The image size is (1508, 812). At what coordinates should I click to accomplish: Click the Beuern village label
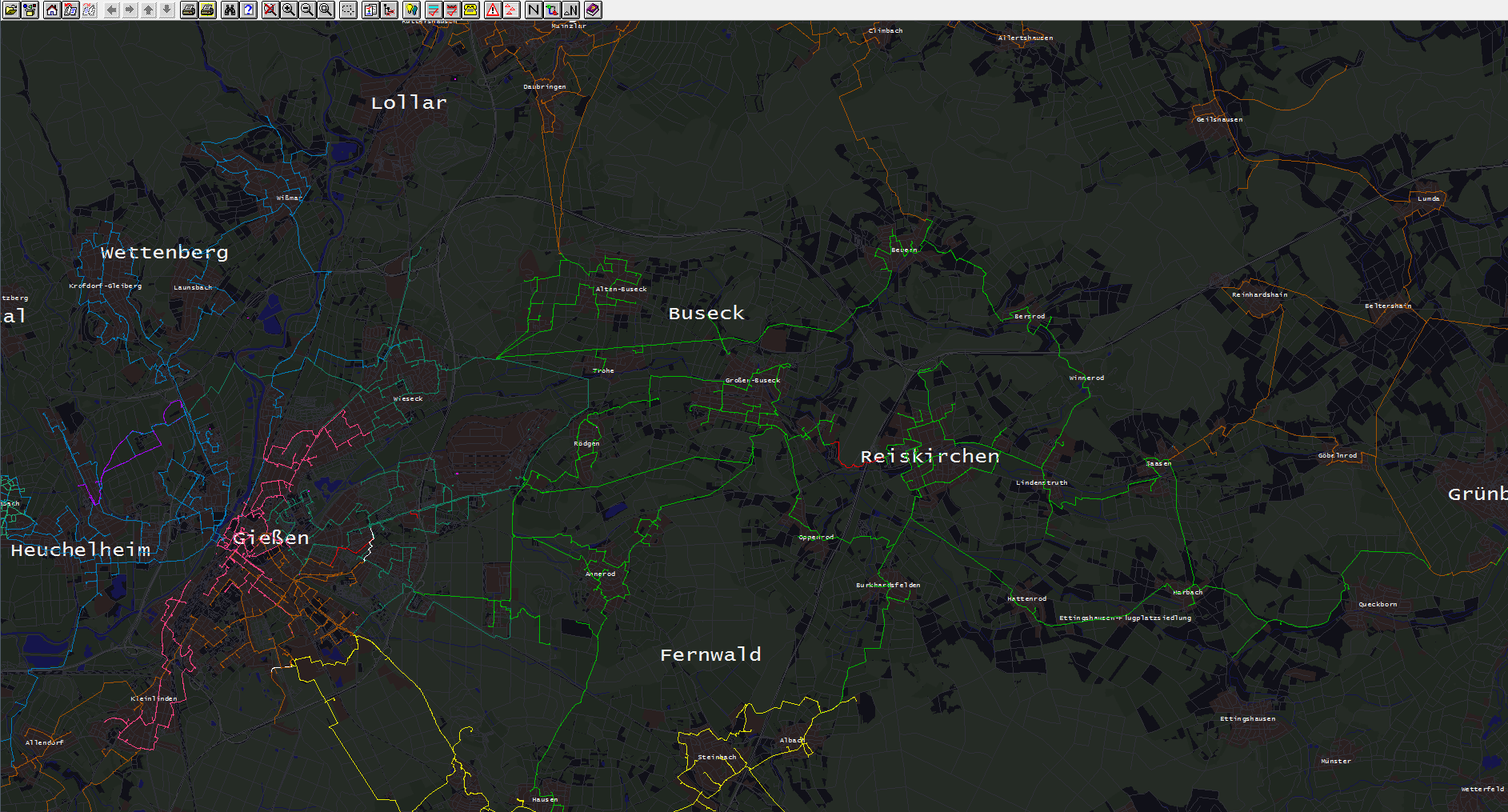[904, 250]
